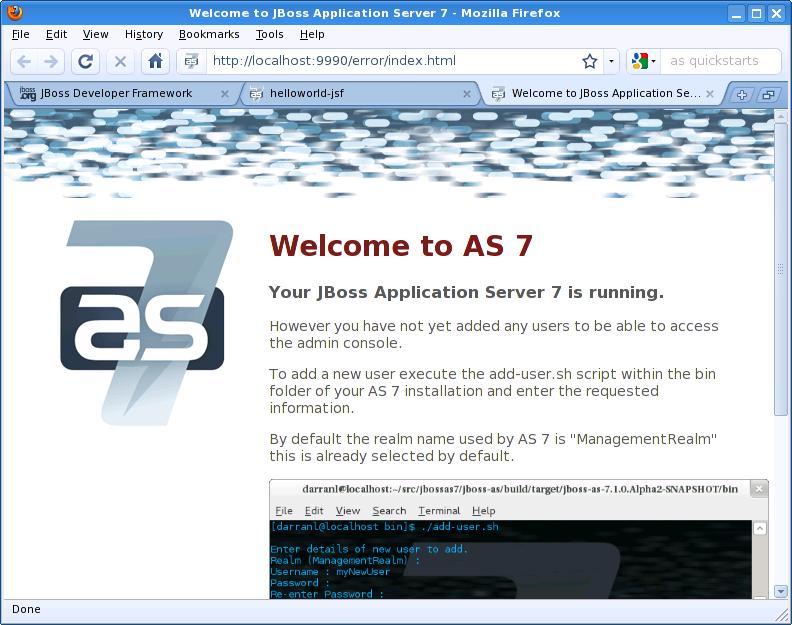Click 'Your JBoss Application Server 7 is running.' text
792x625 pixels.
tap(466, 293)
